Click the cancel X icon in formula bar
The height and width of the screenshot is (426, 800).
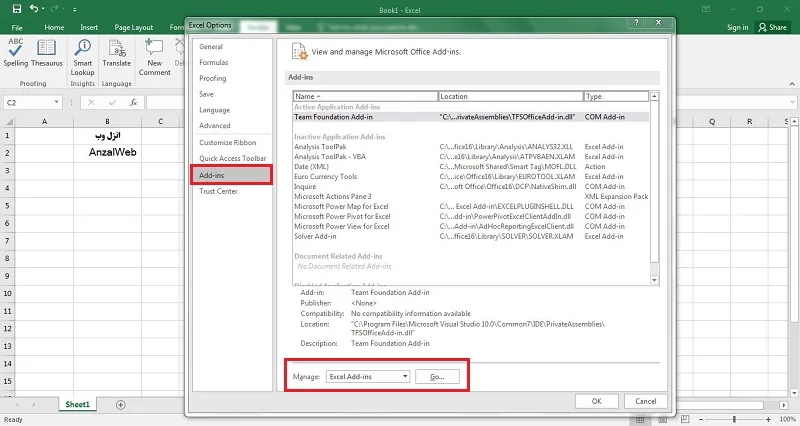pyautogui.click(x=91, y=103)
